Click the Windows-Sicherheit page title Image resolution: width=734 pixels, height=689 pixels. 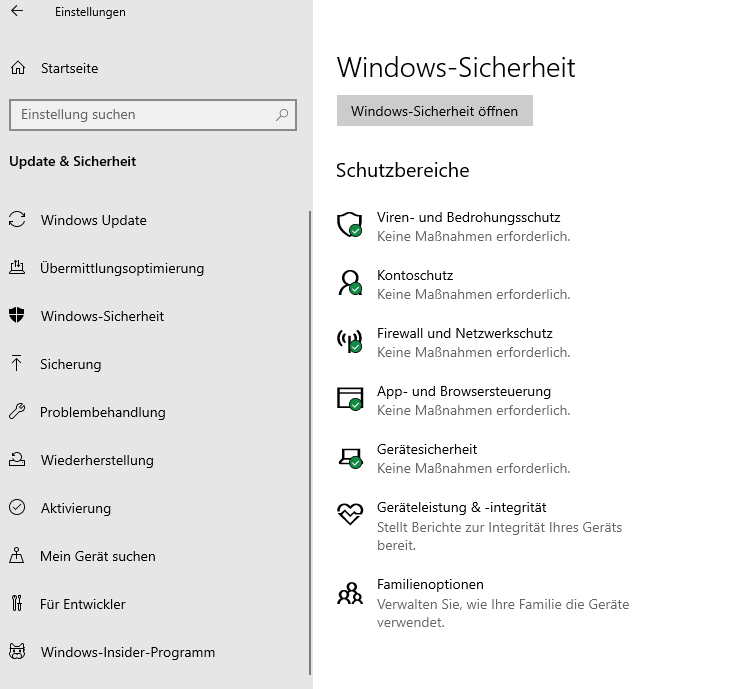pyautogui.click(x=455, y=67)
